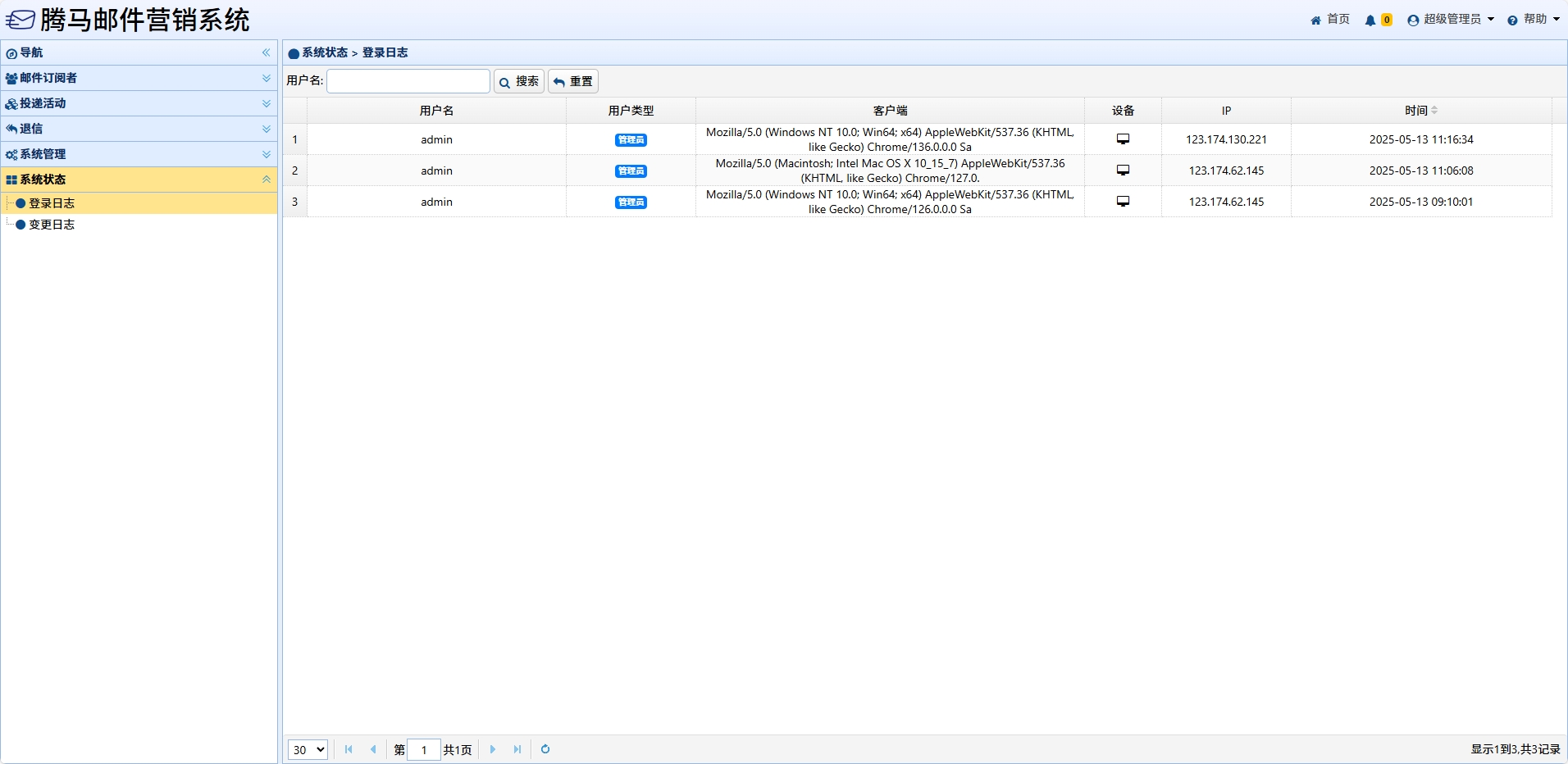Open 变更日志 in the sidebar
The width and height of the screenshot is (1568, 764).
point(52,225)
